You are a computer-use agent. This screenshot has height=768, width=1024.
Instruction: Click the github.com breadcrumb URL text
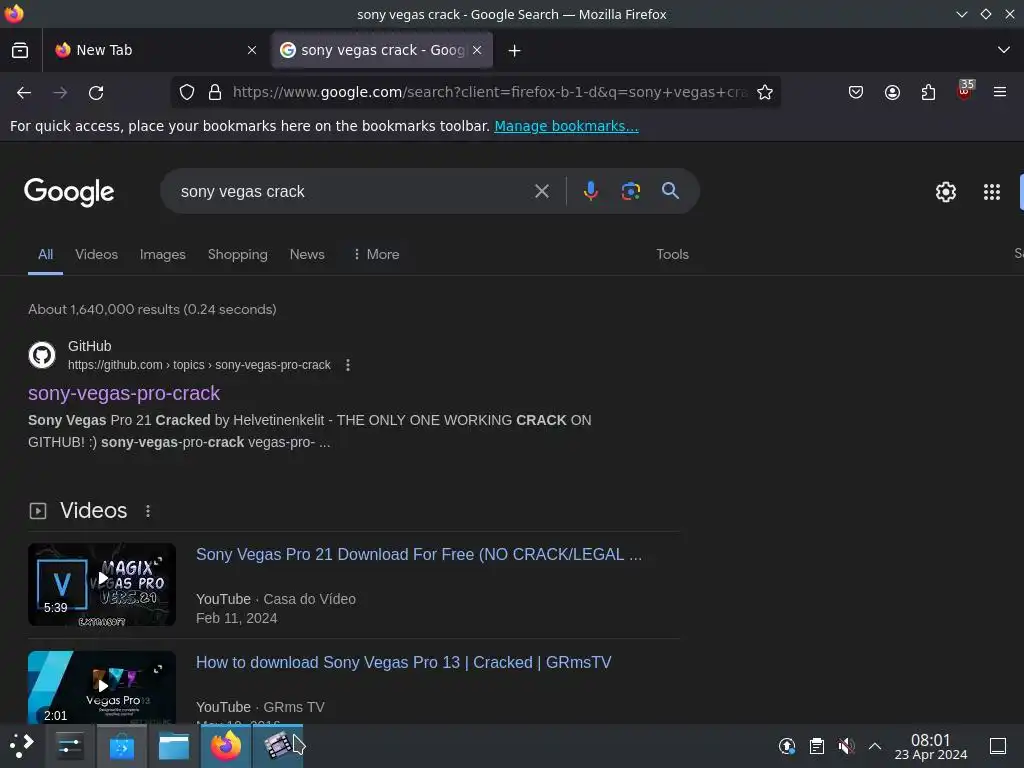199,365
